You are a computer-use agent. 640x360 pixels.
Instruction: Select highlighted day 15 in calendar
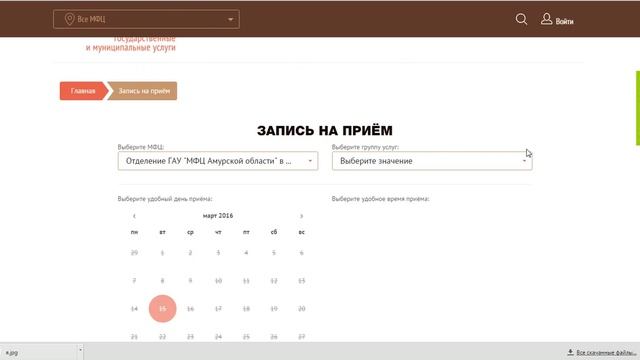(x=162, y=309)
